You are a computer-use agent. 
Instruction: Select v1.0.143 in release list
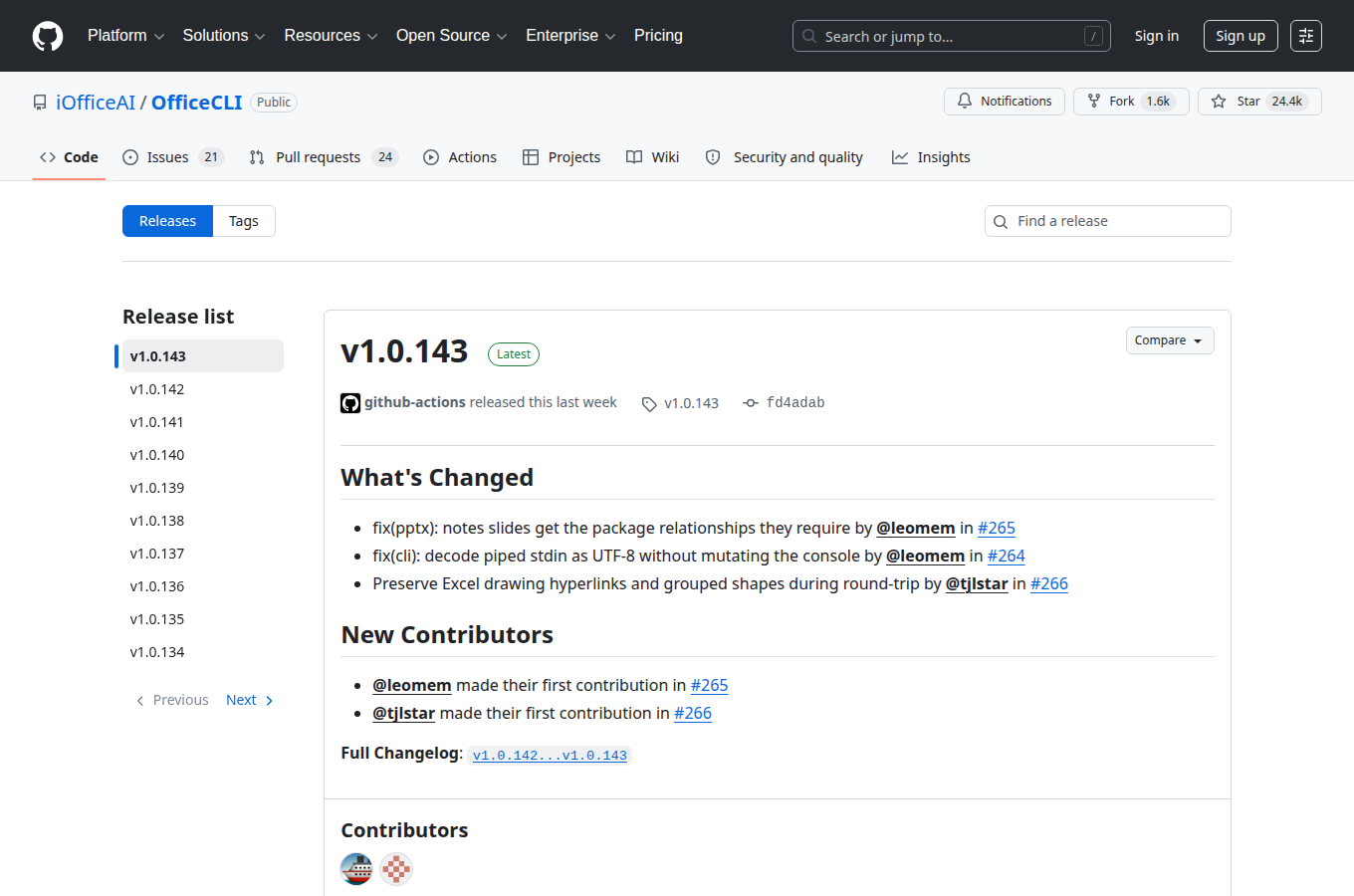point(202,356)
